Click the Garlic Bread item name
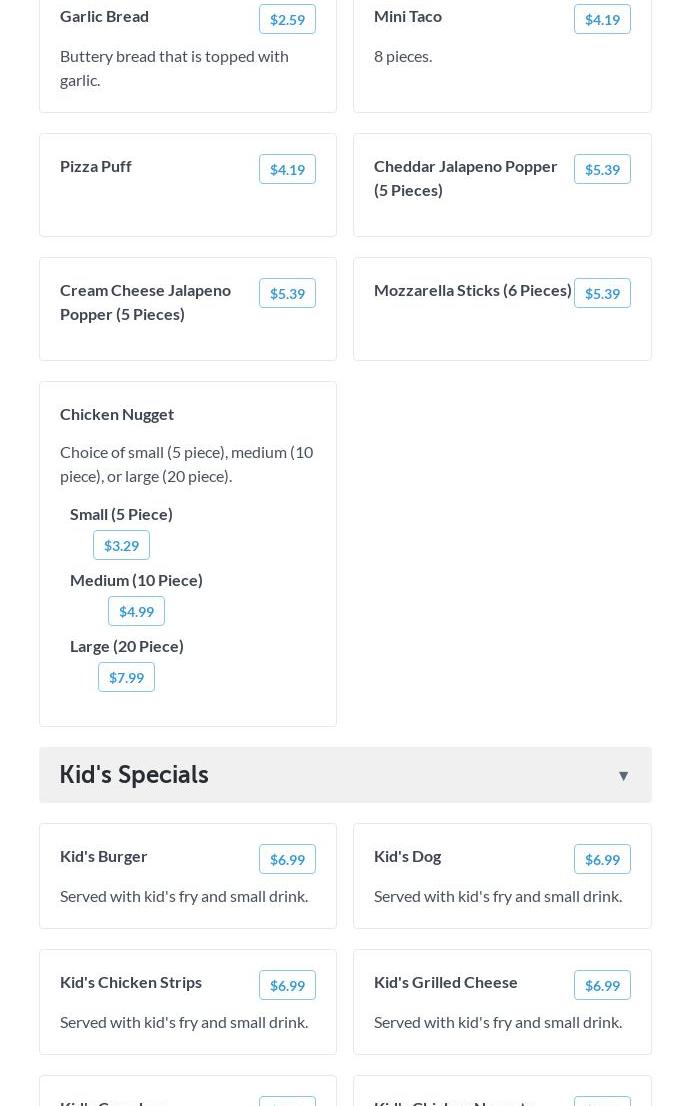 click(104, 16)
